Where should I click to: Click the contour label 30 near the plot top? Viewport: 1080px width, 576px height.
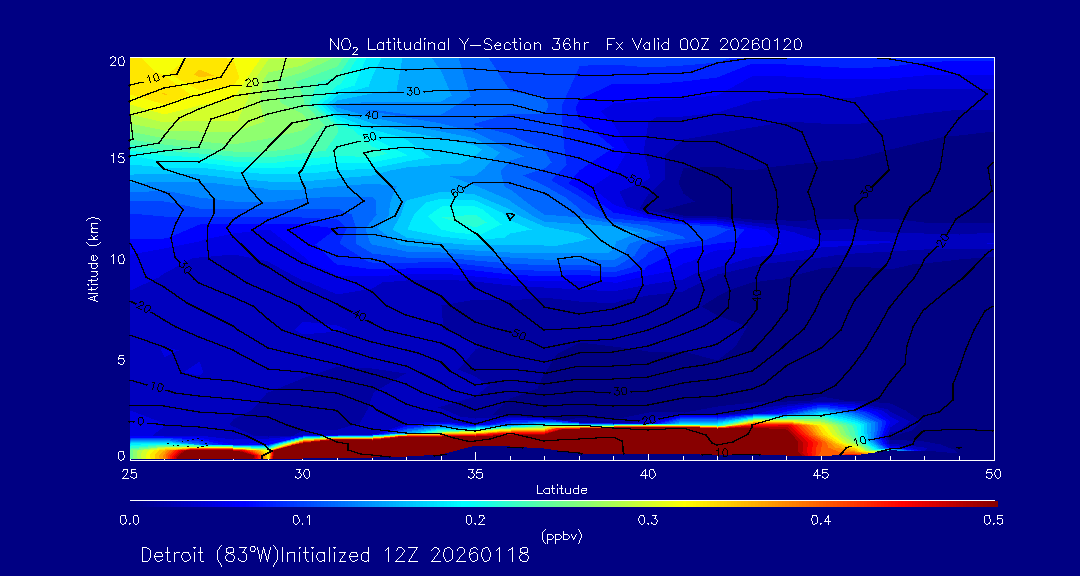413,92
